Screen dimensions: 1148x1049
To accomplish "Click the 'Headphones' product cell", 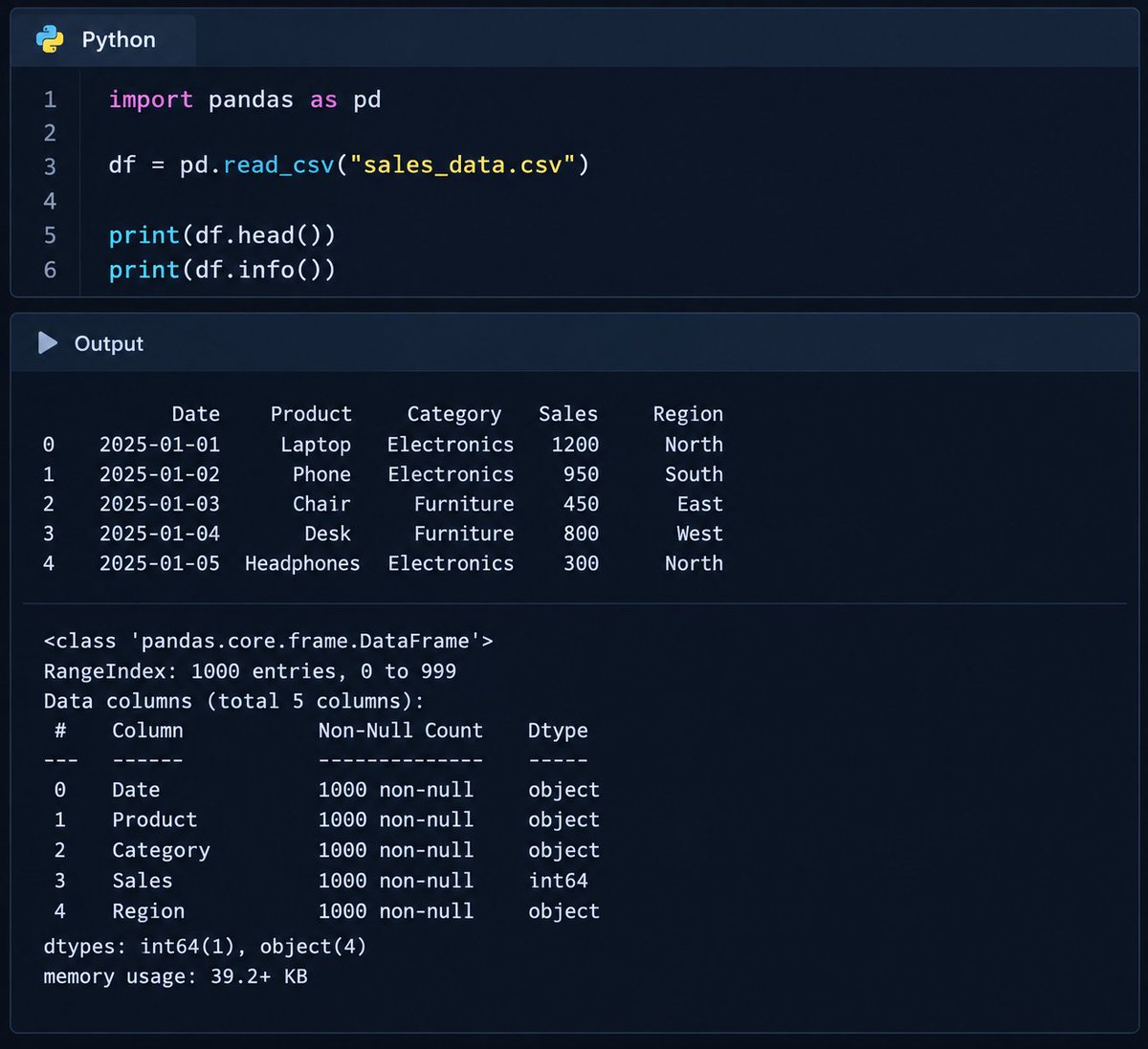I will click(x=302, y=563).
